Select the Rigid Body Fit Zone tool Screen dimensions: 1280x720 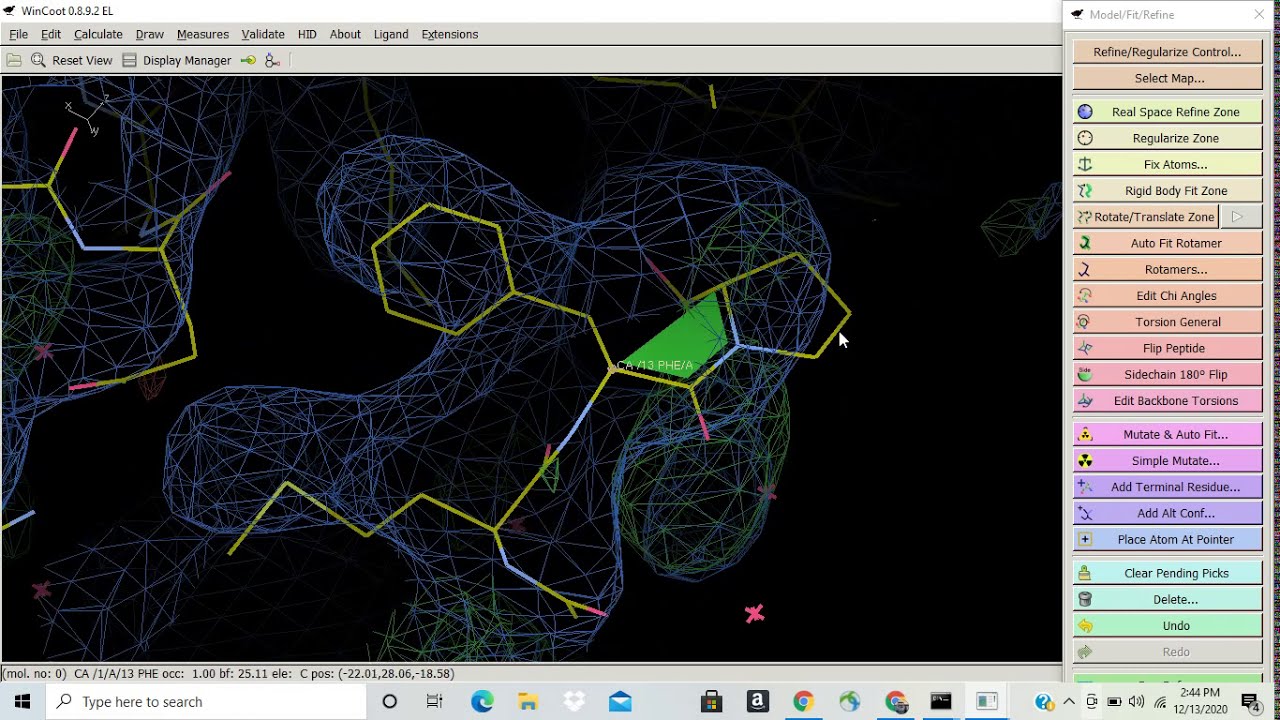1167,190
